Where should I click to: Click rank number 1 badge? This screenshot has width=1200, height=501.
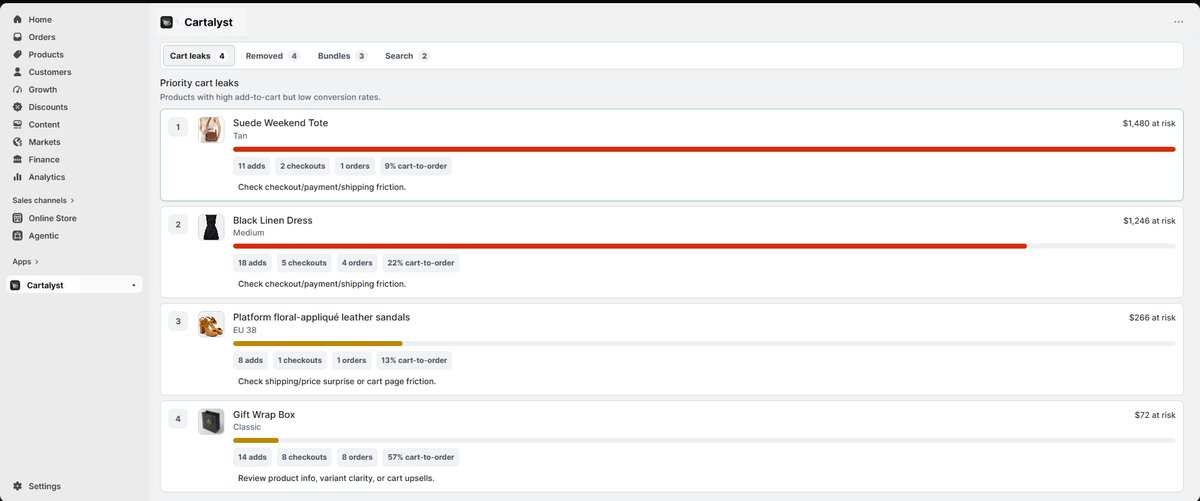click(178, 127)
